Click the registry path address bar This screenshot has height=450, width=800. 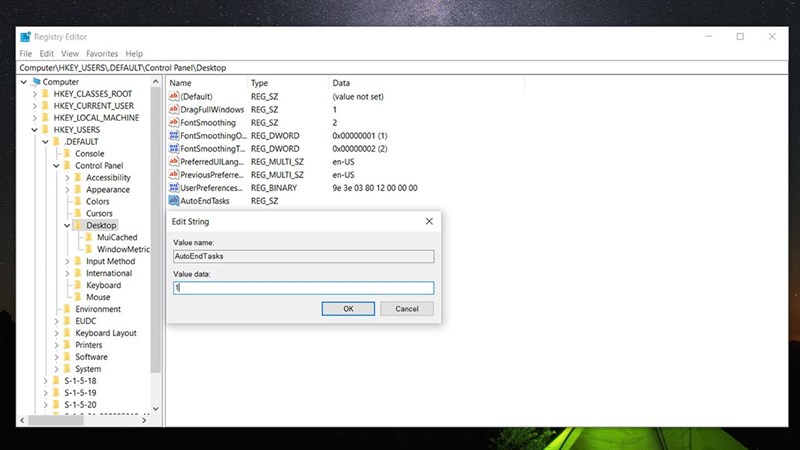(x=403, y=68)
